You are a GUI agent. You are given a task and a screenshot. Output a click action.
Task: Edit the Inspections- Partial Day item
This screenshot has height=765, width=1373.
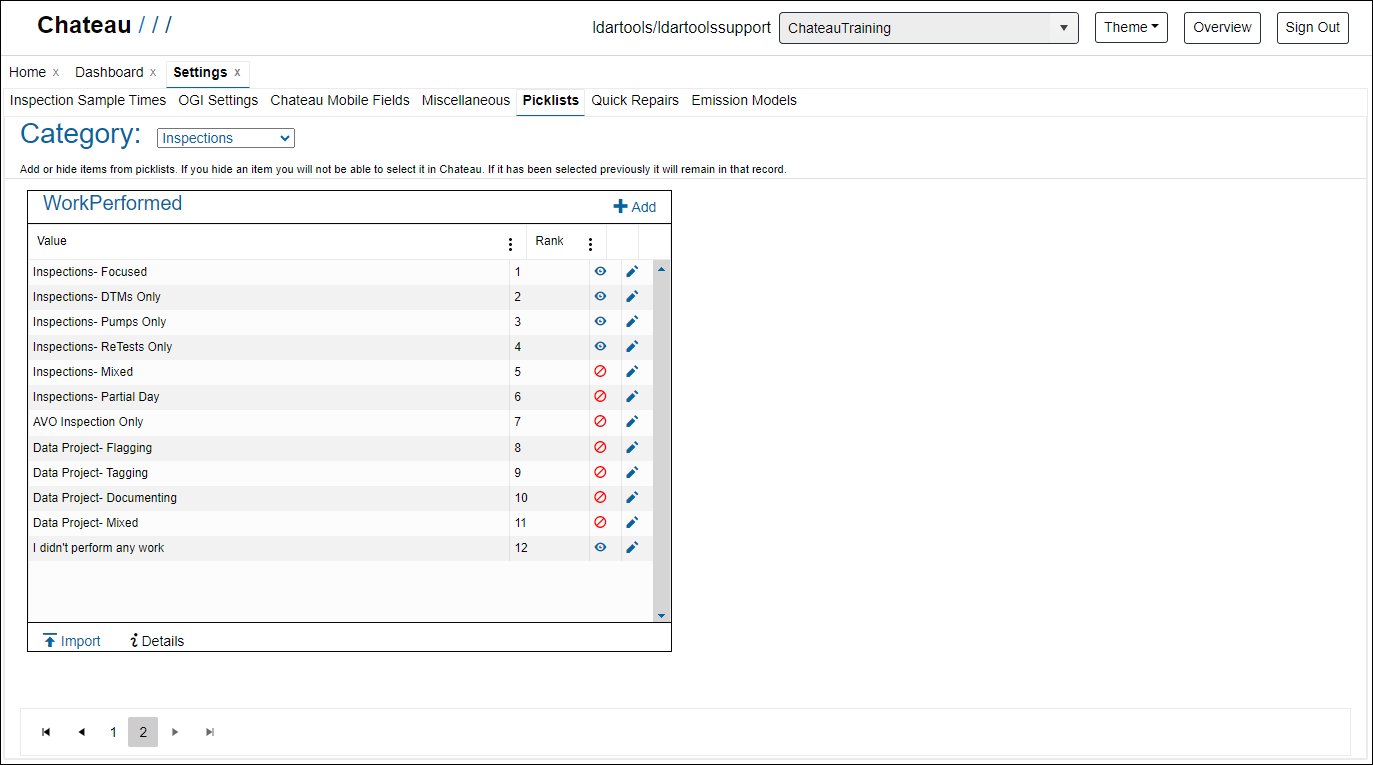click(x=632, y=396)
